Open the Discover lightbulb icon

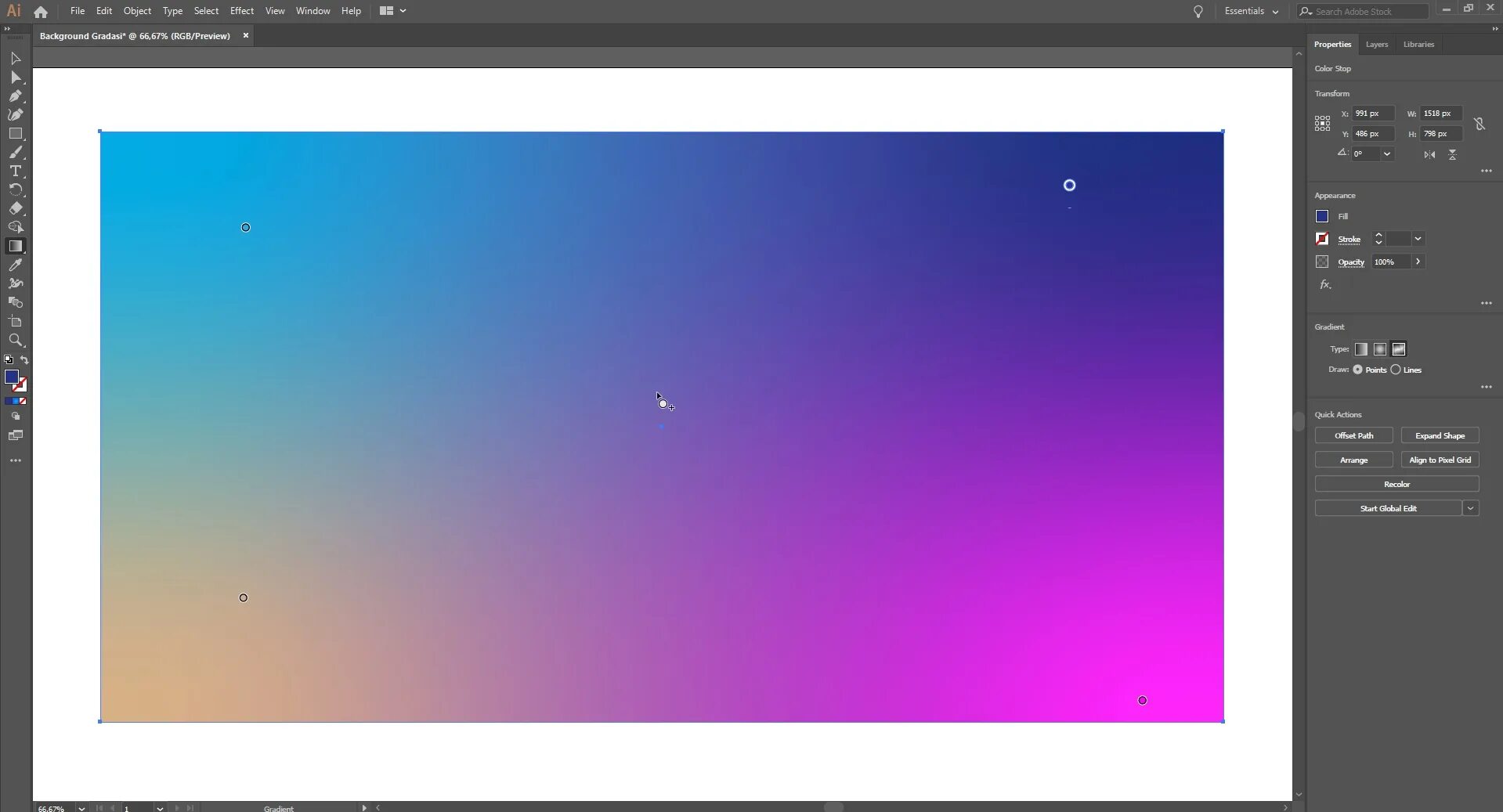coord(1198,12)
